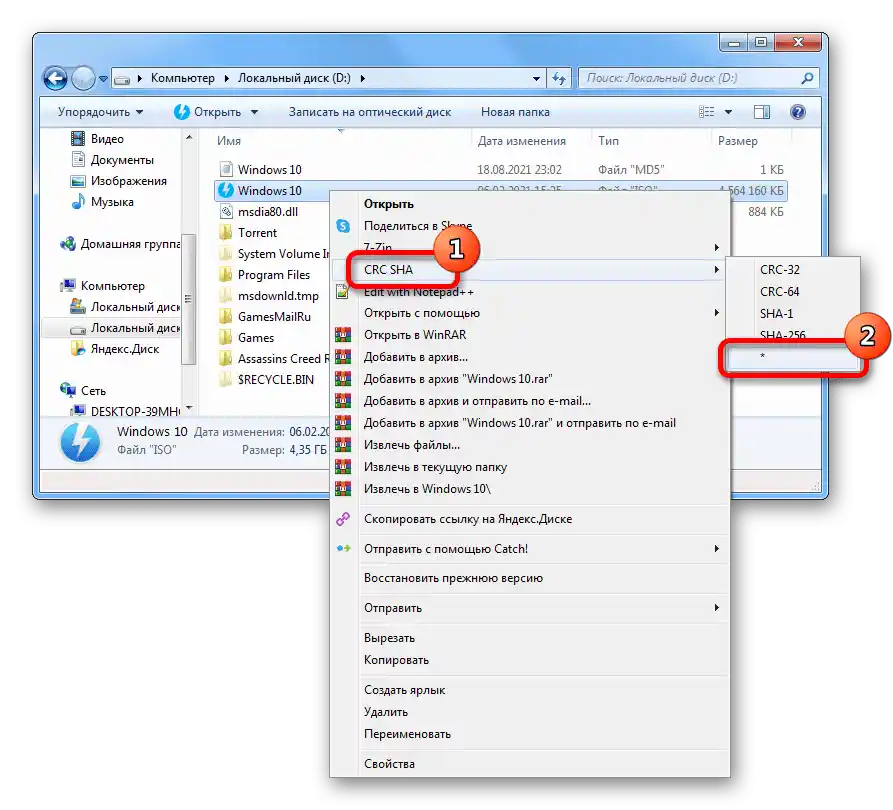Select Сеть in the navigation pane
Image resolution: width=893 pixels, height=810 pixels.
[93, 391]
